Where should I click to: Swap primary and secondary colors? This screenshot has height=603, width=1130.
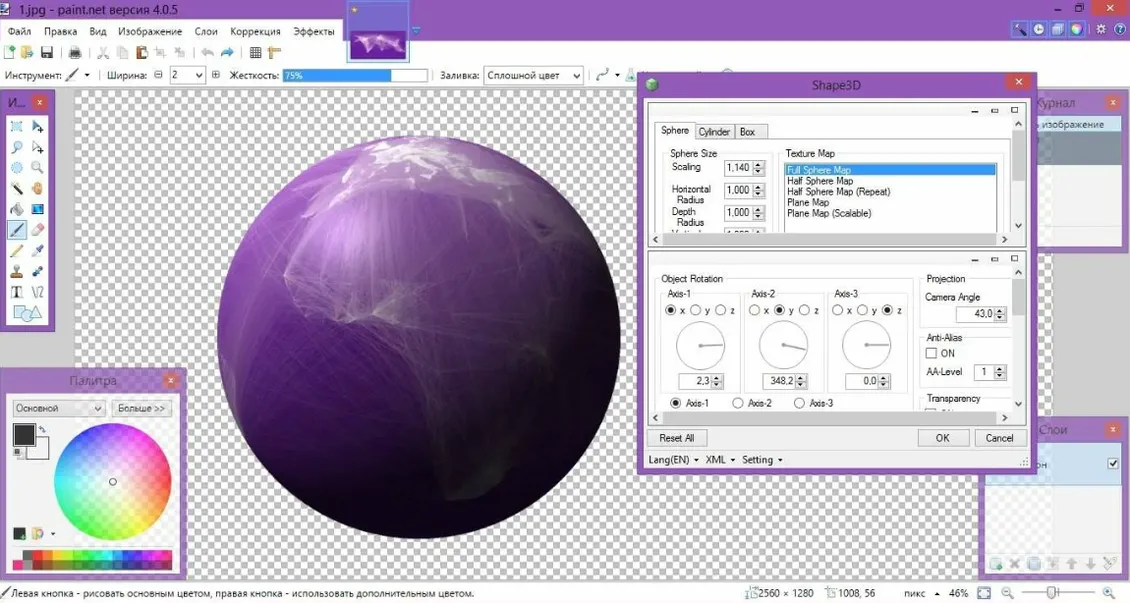(42, 430)
